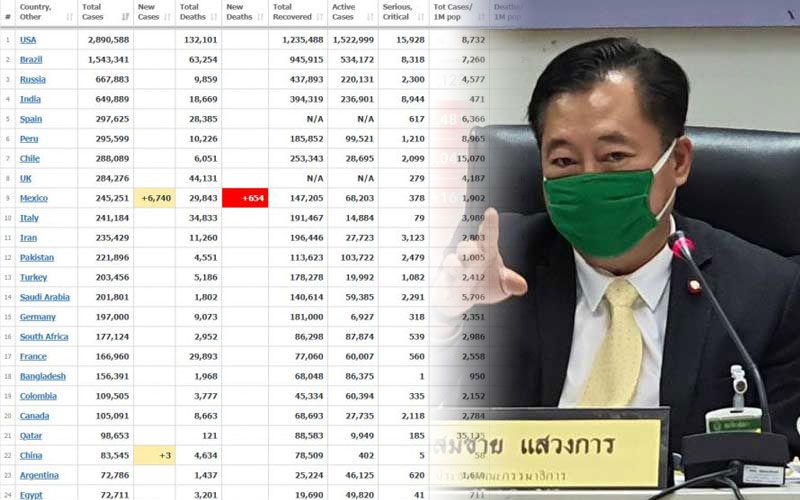Image resolution: width=800 pixels, height=500 pixels.
Task: Open the USA country link
Action: click(28, 40)
